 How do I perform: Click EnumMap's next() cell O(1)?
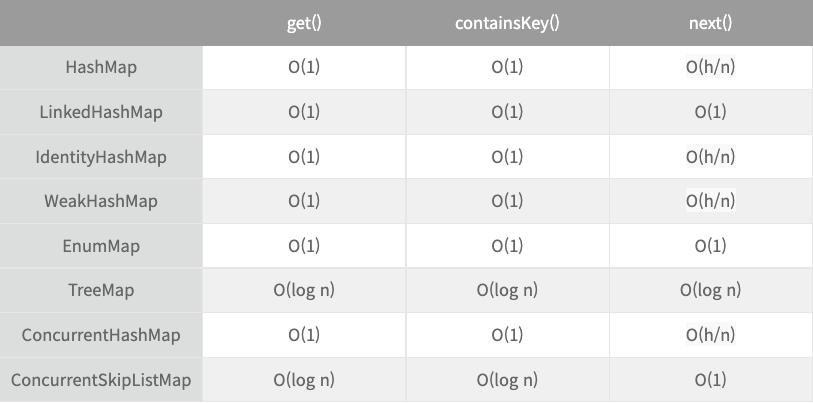(x=710, y=246)
